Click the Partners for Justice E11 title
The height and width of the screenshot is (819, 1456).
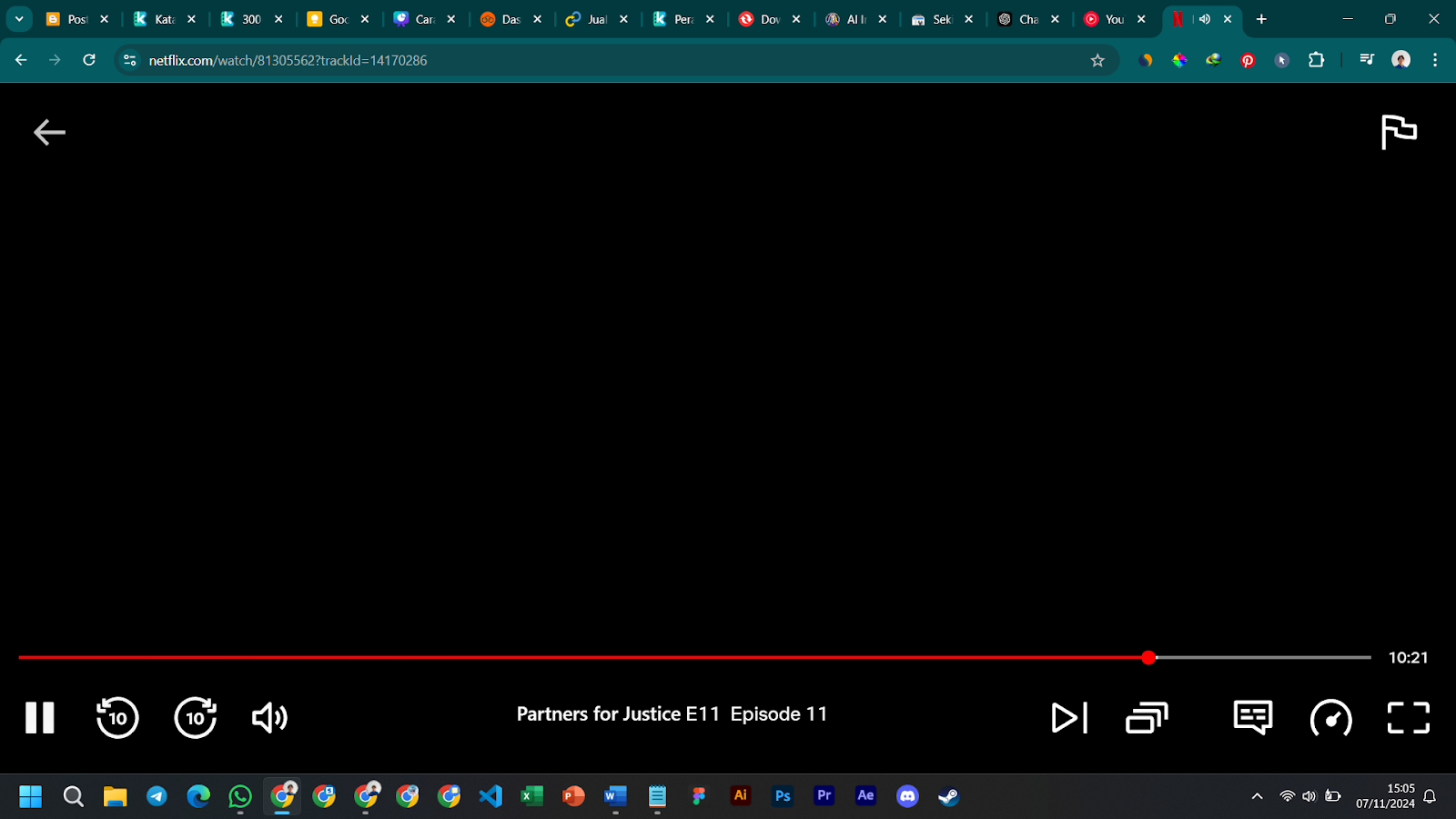pos(618,714)
